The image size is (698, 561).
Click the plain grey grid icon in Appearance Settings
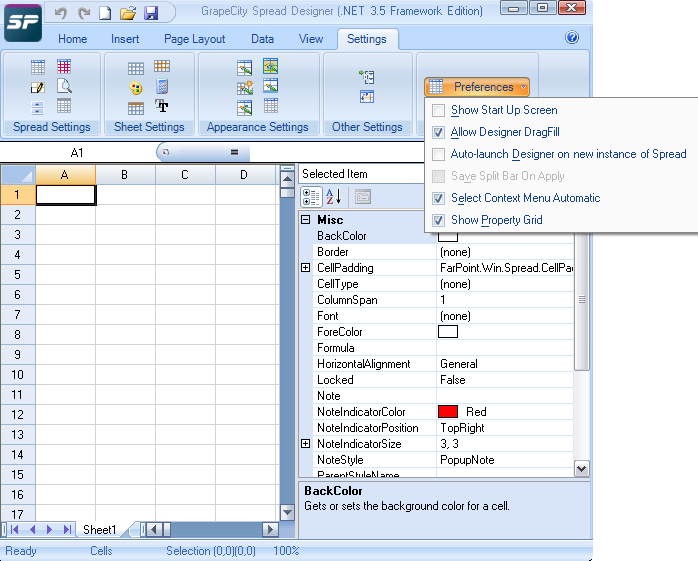tap(270, 106)
